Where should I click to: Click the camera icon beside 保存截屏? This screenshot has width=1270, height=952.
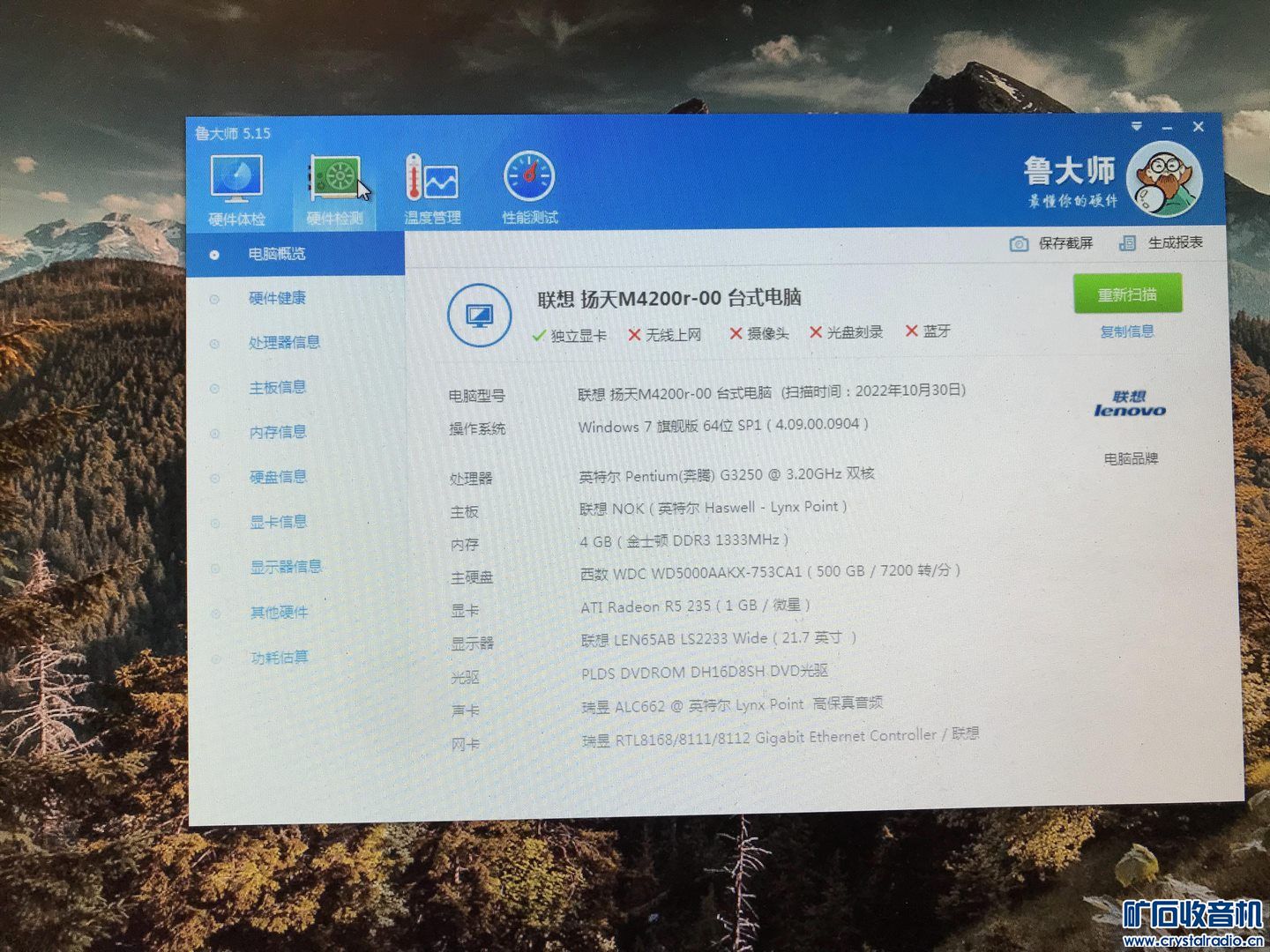1019,243
